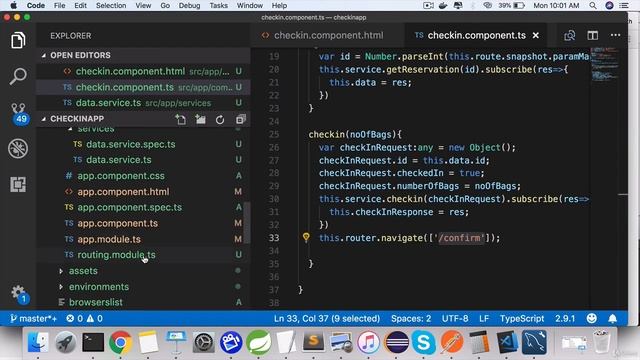Image resolution: width=640 pixels, height=360 pixels.
Task: Split the editor with split icon
Action: point(592,36)
